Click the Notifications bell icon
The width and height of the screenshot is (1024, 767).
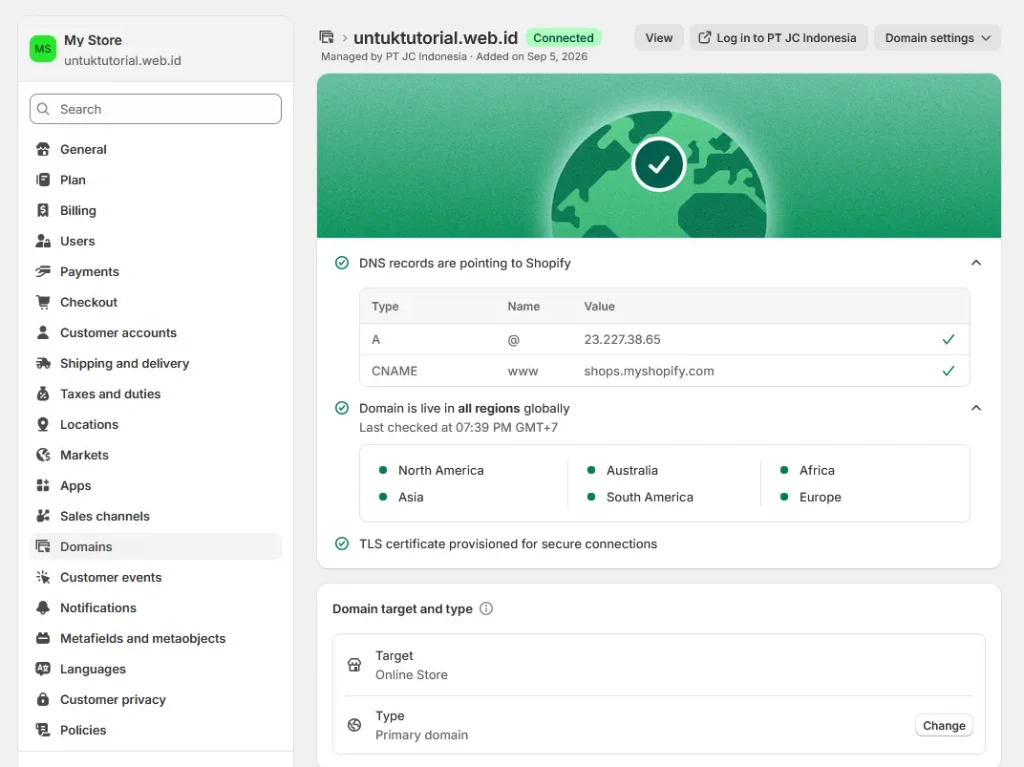[x=43, y=608]
